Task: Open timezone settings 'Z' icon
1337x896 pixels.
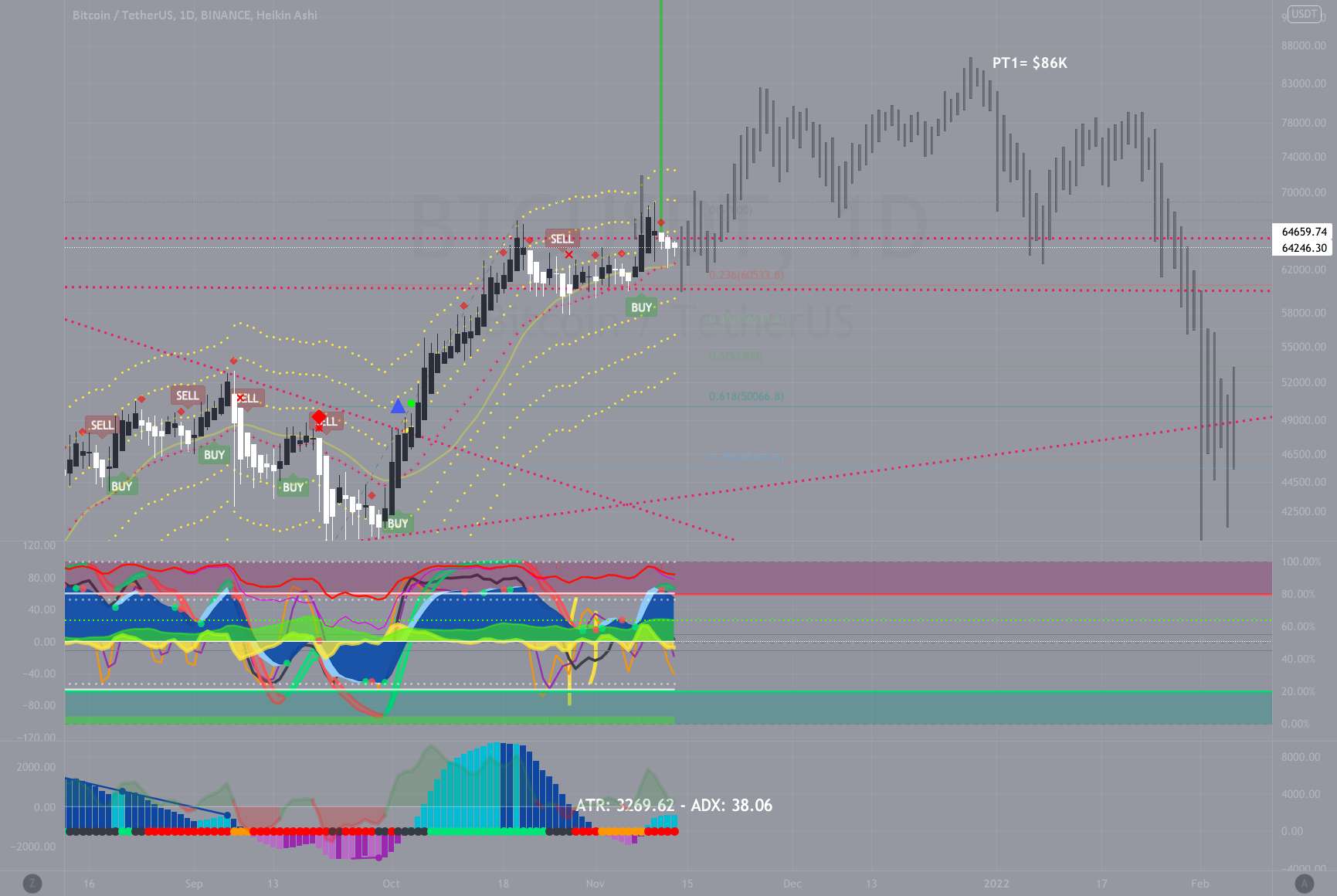Action: pyautogui.click(x=32, y=883)
